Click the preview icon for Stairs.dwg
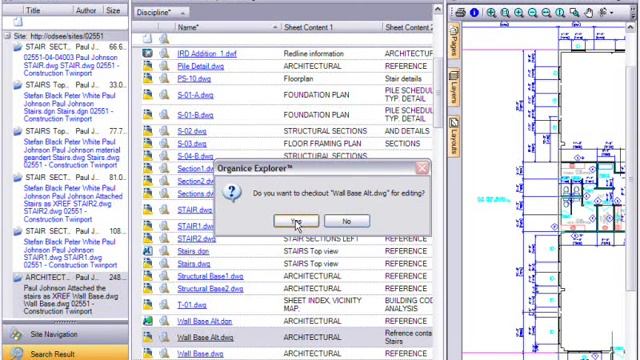 [x=164, y=263]
